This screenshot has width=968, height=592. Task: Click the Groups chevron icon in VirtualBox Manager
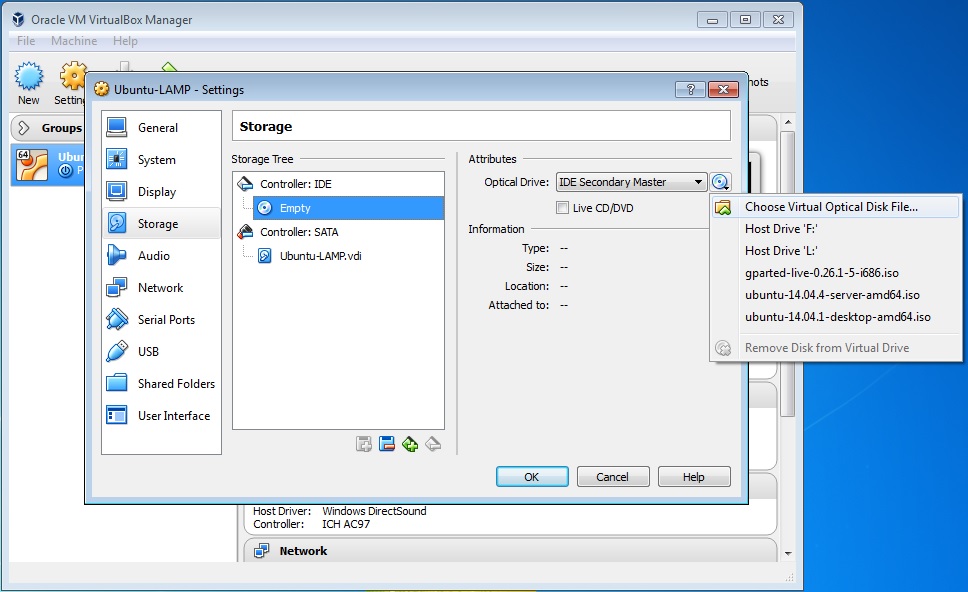click(x=23, y=128)
